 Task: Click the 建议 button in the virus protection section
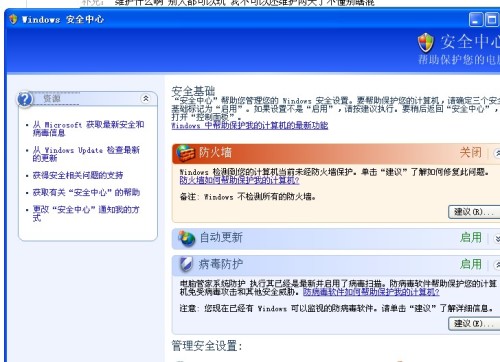474,323
